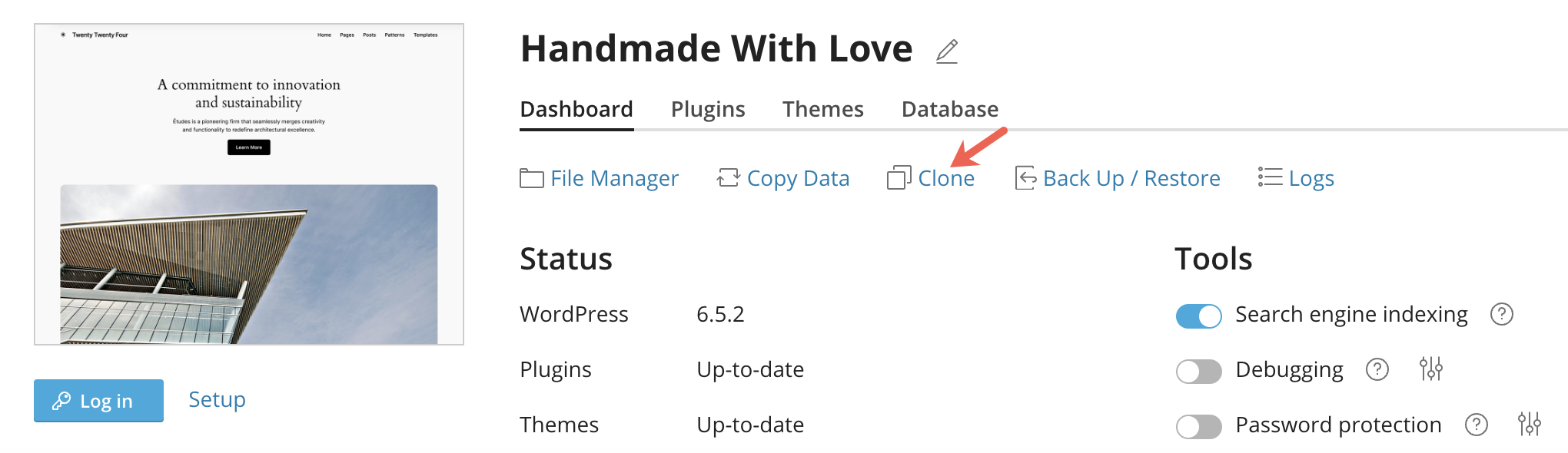Click the Clone duplicate icon
The height and width of the screenshot is (453, 1568).
click(899, 178)
